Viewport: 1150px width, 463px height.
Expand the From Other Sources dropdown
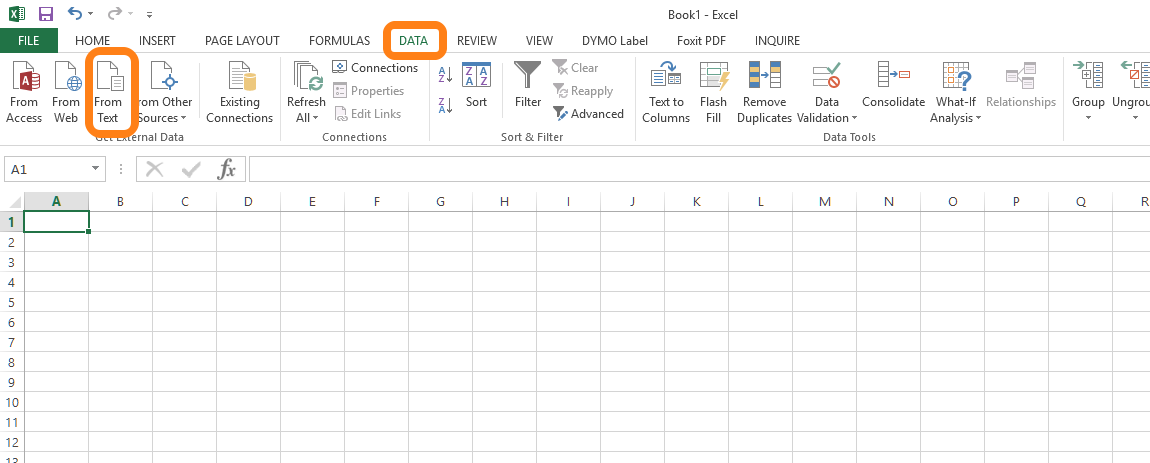164,118
